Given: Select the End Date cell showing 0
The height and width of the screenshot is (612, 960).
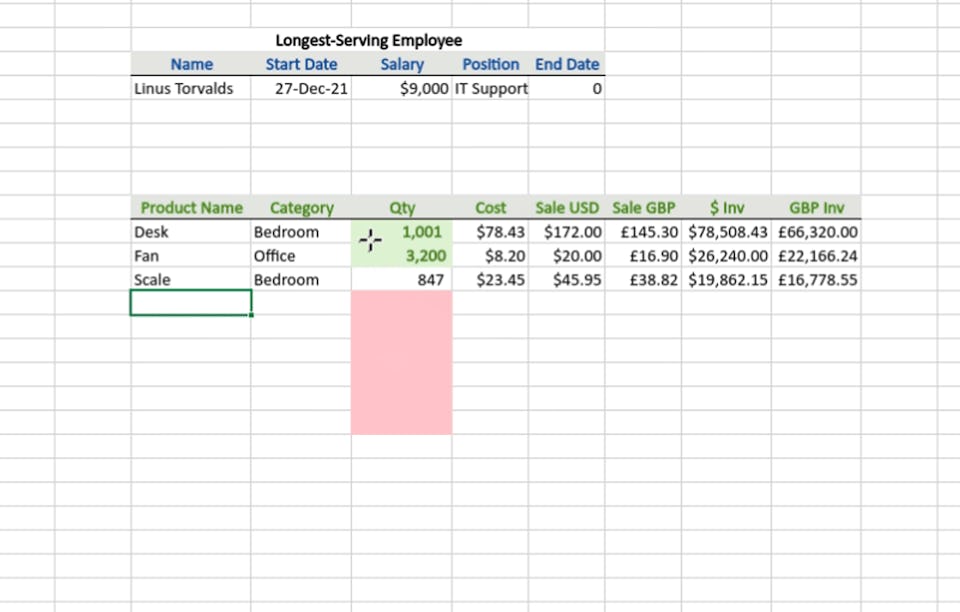Looking at the screenshot, I should [x=567, y=89].
